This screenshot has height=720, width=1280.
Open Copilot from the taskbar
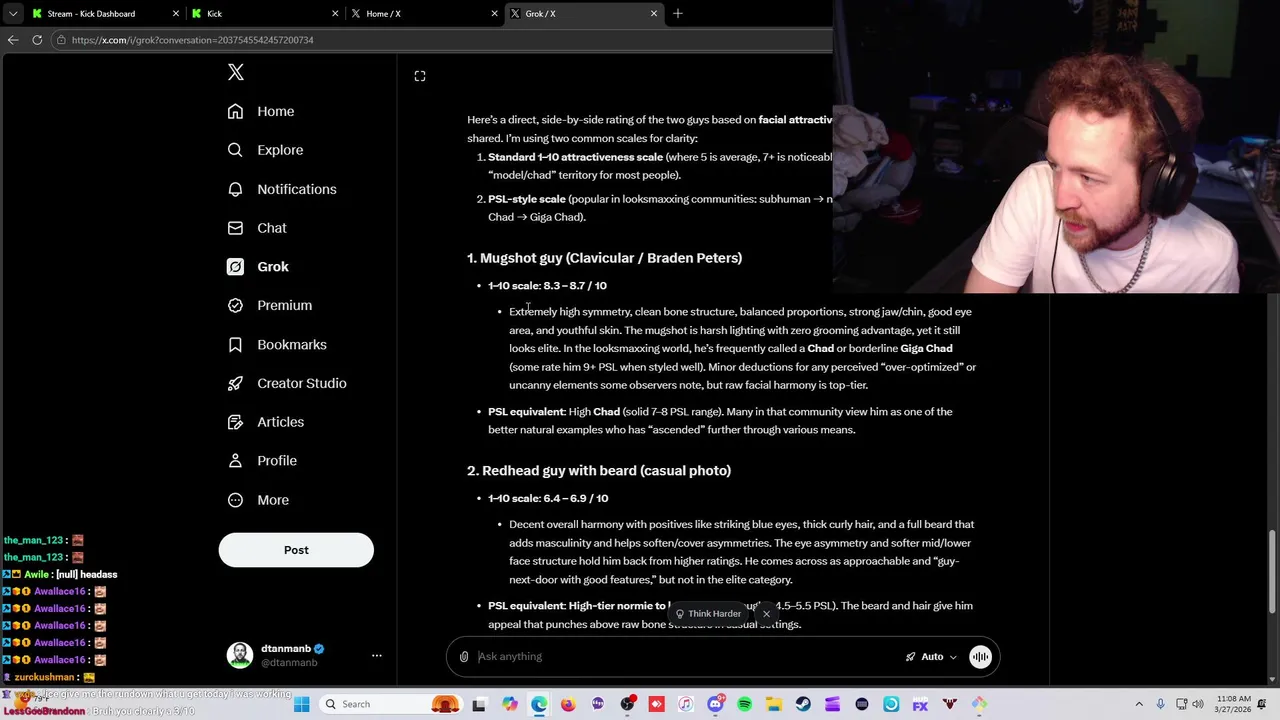[510, 704]
